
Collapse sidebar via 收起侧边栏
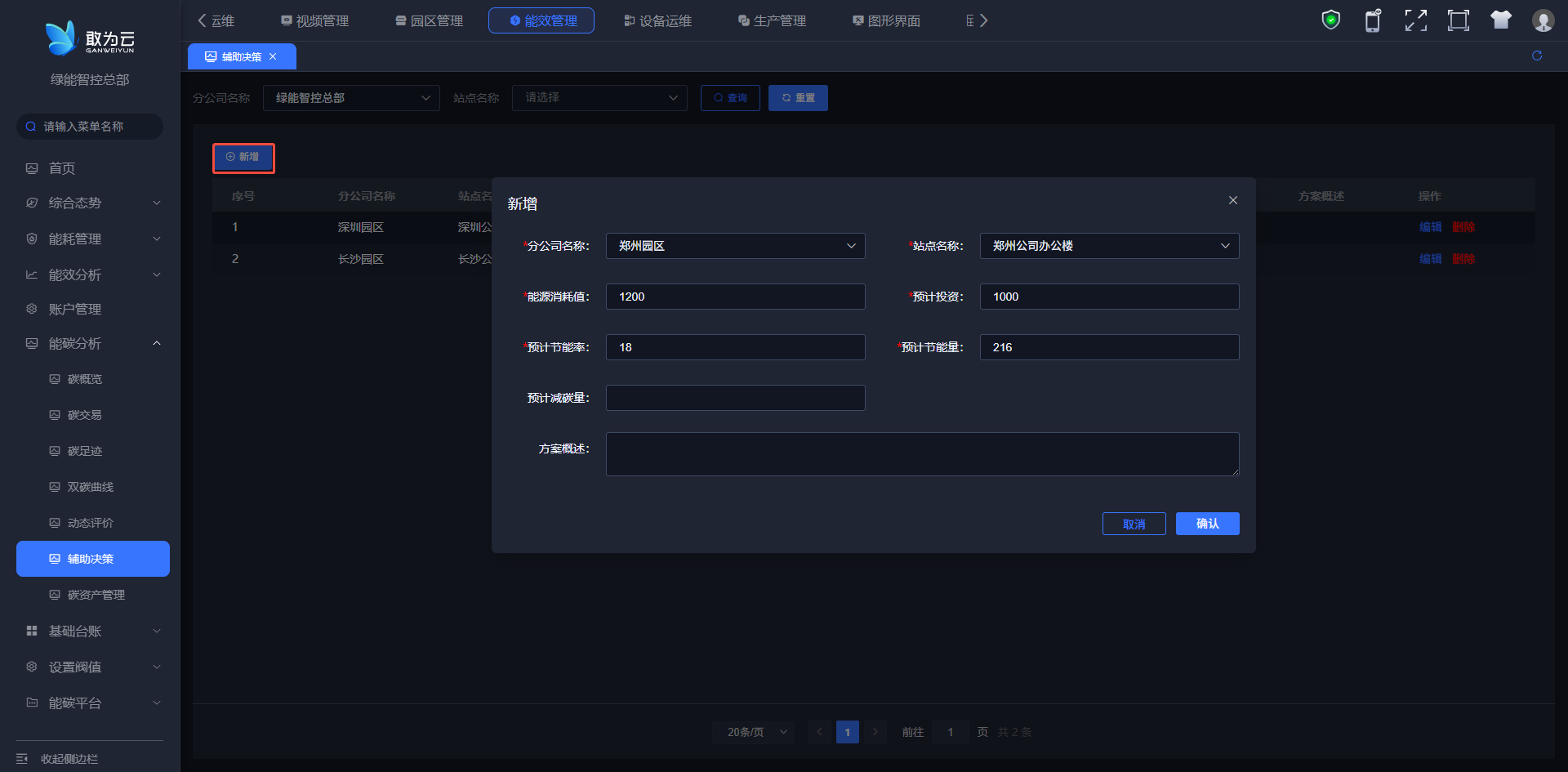(x=69, y=759)
